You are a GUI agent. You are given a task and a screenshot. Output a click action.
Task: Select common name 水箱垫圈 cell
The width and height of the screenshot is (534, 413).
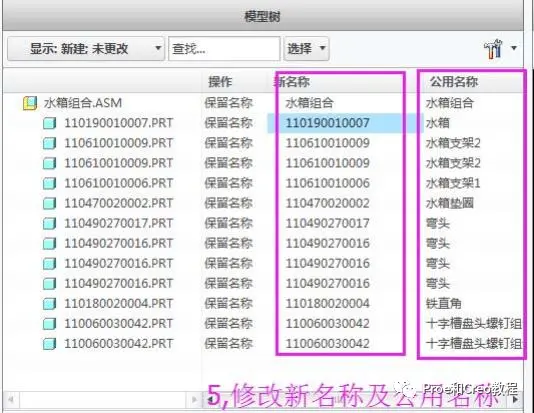[x=450, y=204]
